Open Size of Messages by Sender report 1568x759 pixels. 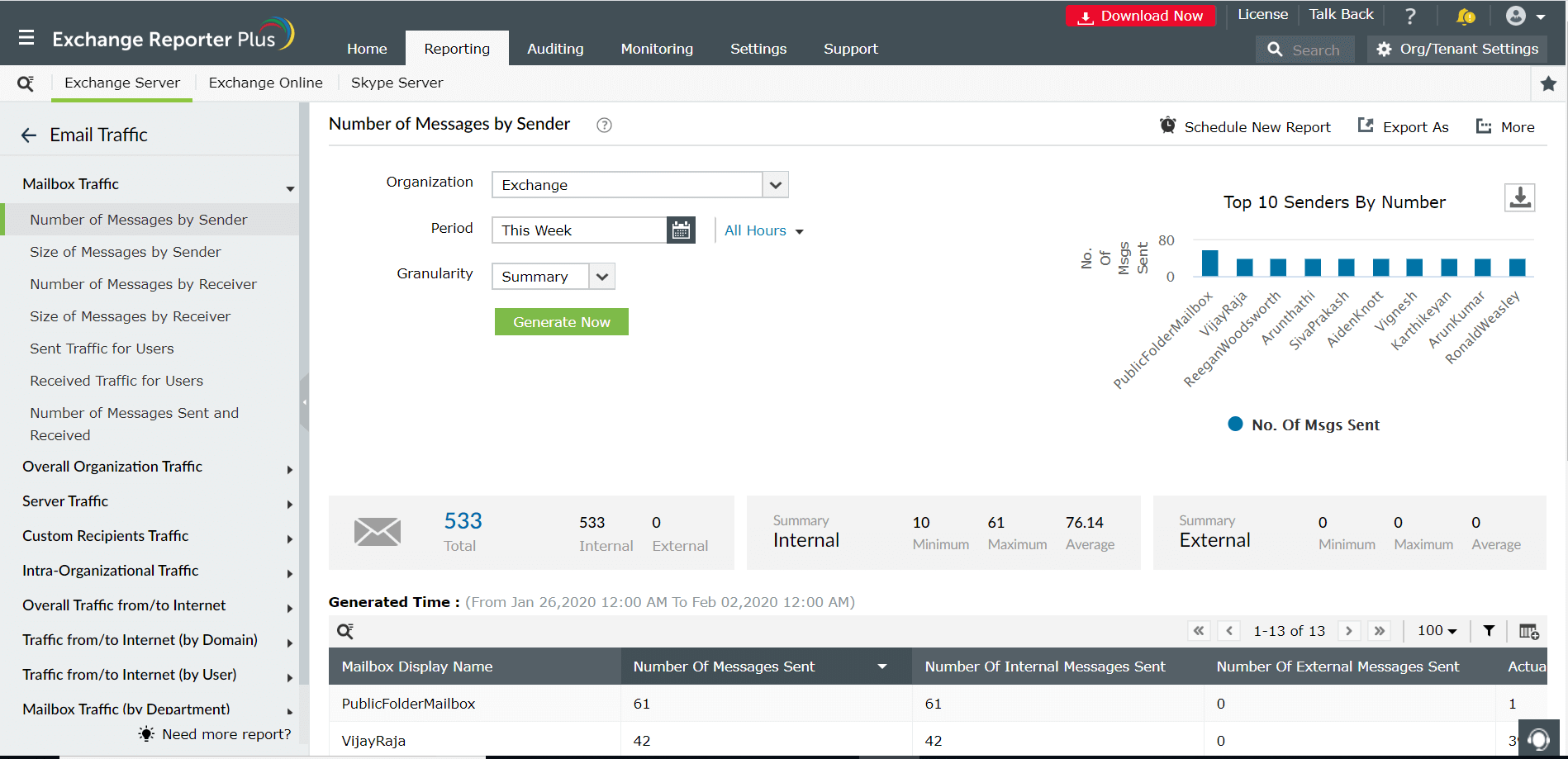pos(126,252)
